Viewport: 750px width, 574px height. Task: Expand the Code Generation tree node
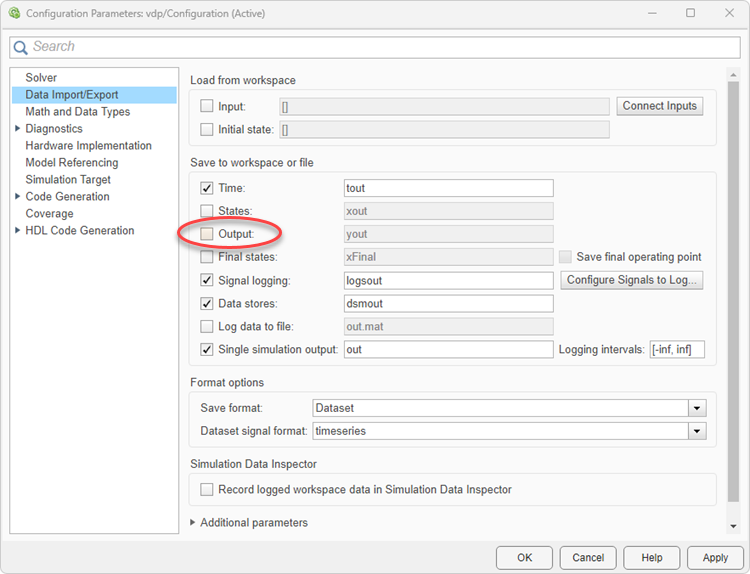click(x=18, y=196)
